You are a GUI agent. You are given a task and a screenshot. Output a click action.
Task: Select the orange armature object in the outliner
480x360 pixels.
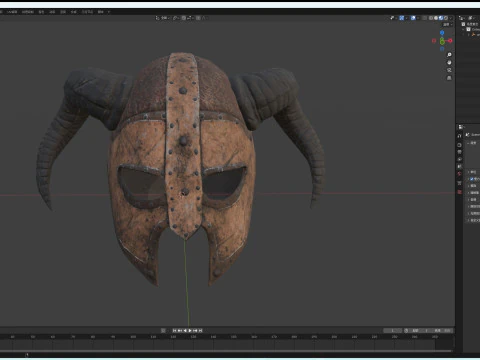[473, 34]
